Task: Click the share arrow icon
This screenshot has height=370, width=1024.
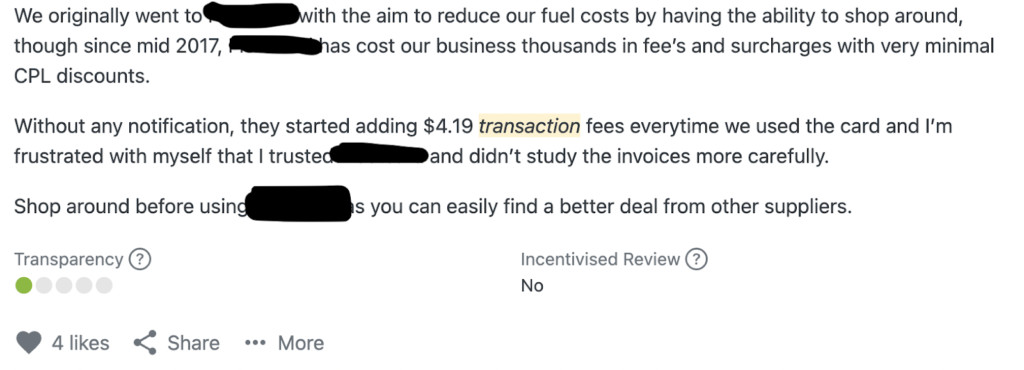Action: pyautogui.click(x=144, y=343)
